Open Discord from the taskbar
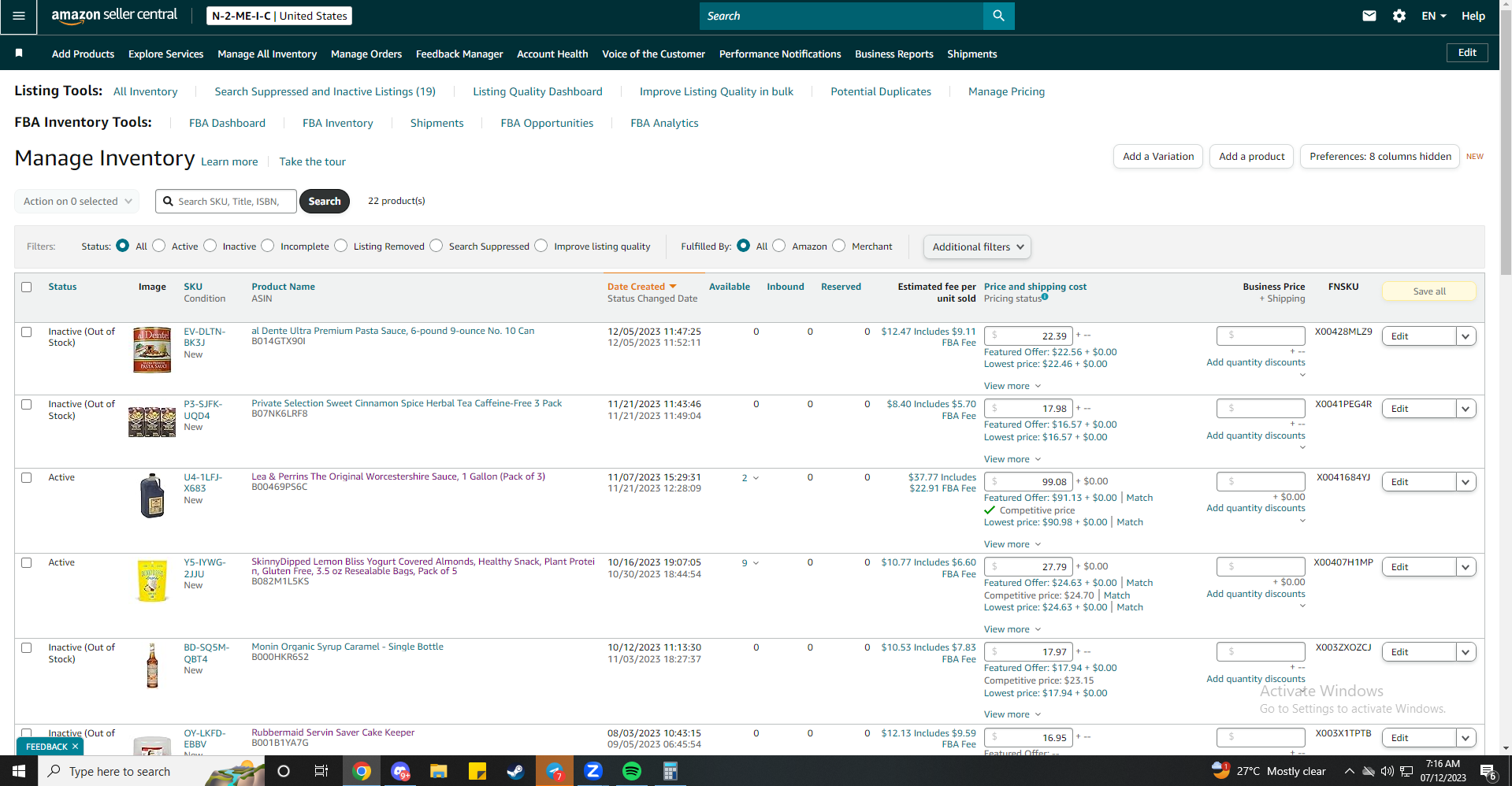Image resolution: width=1512 pixels, height=786 pixels. click(400, 771)
